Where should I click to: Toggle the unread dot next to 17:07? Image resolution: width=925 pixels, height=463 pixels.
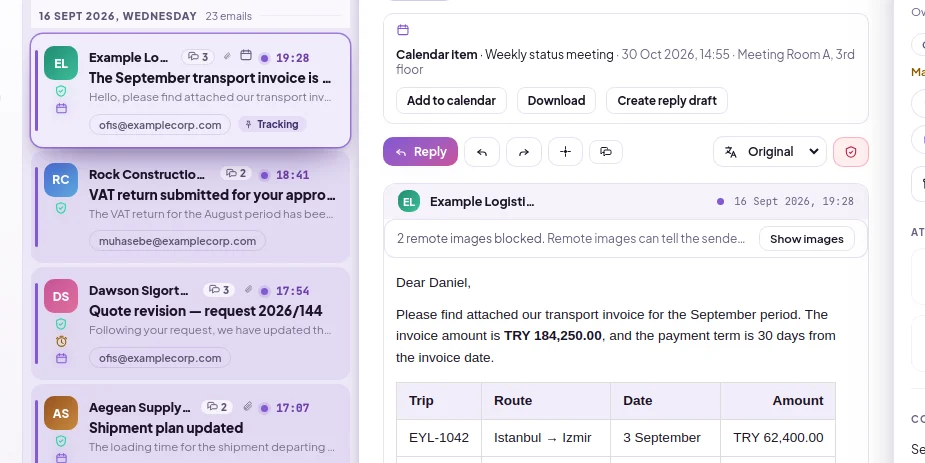tap(264, 408)
